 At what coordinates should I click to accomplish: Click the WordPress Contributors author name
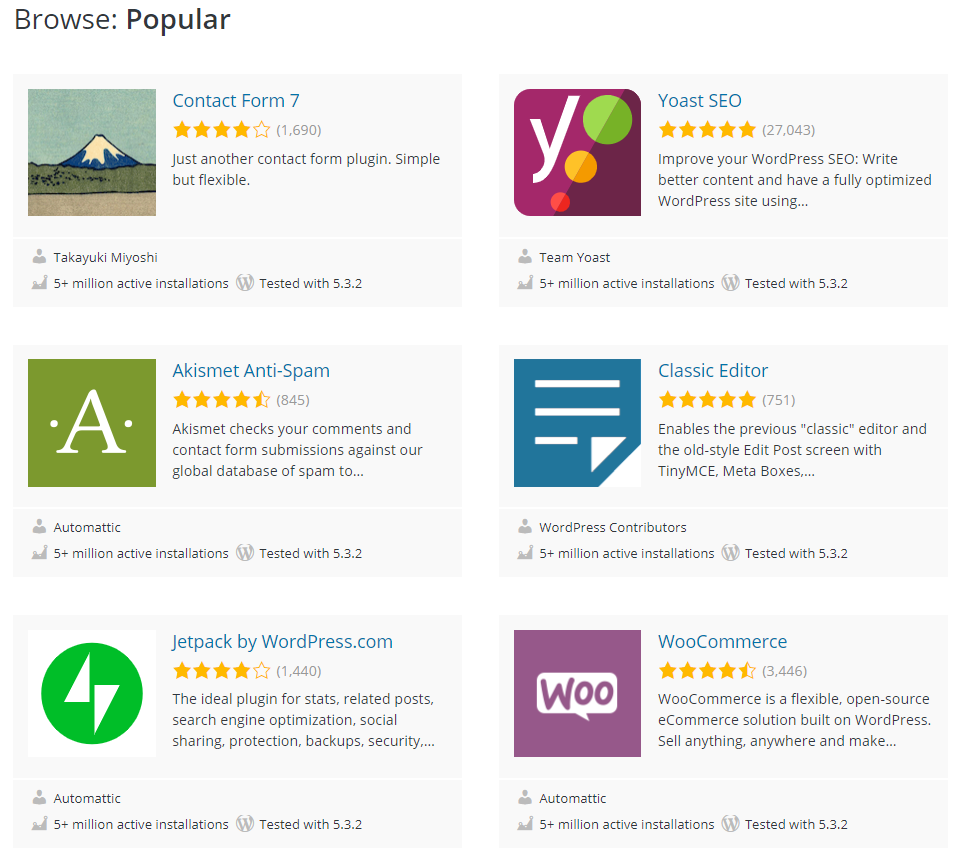click(x=613, y=527)
